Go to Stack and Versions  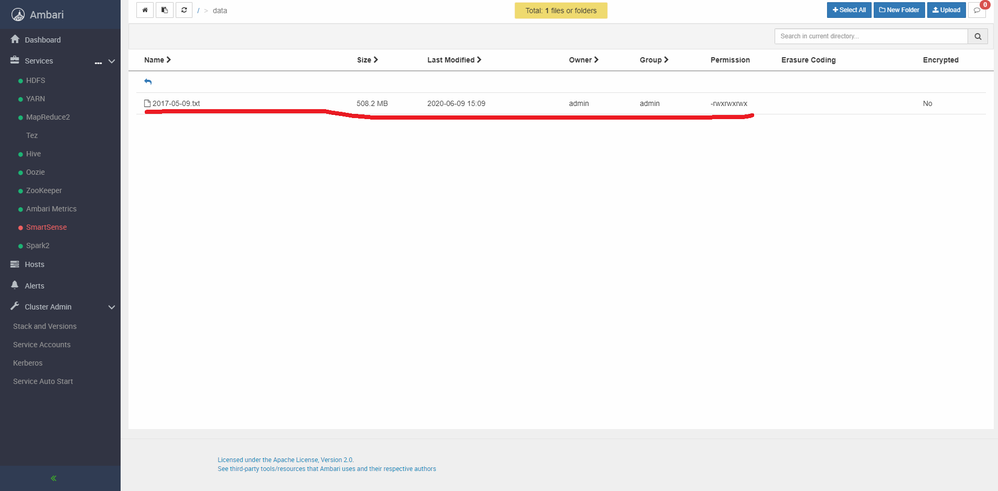coord(45,326)
